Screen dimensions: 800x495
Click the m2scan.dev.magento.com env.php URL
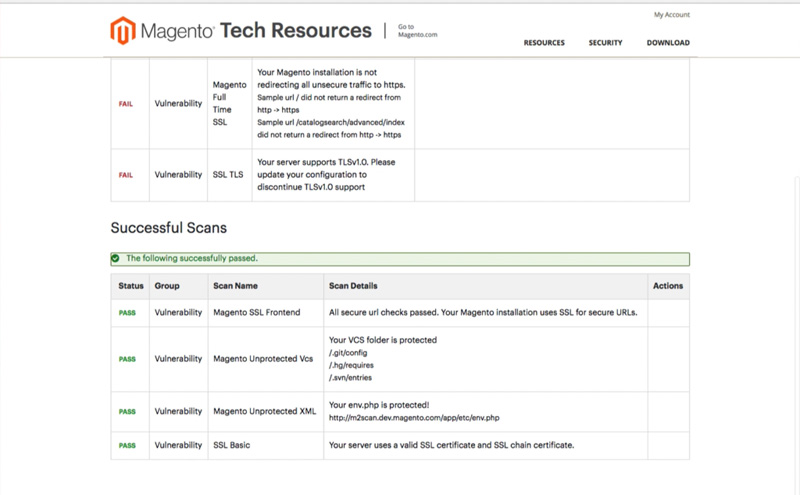414,418
